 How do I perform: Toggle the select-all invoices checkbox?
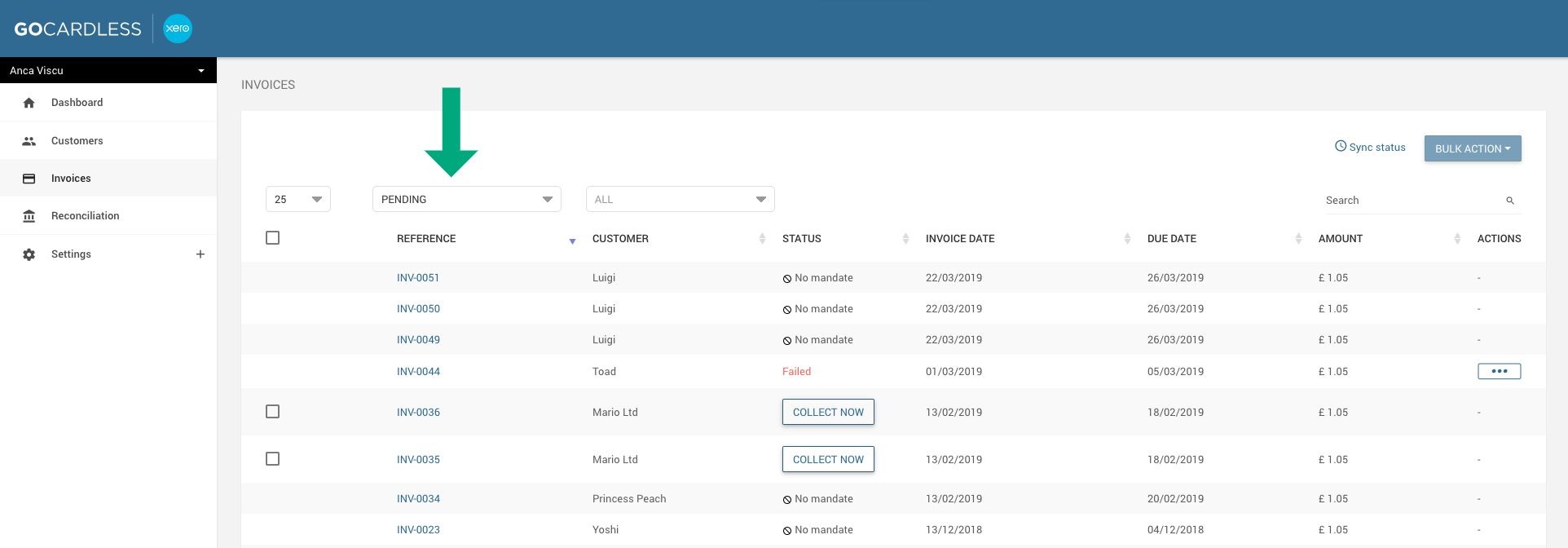(x=273, y=238)
